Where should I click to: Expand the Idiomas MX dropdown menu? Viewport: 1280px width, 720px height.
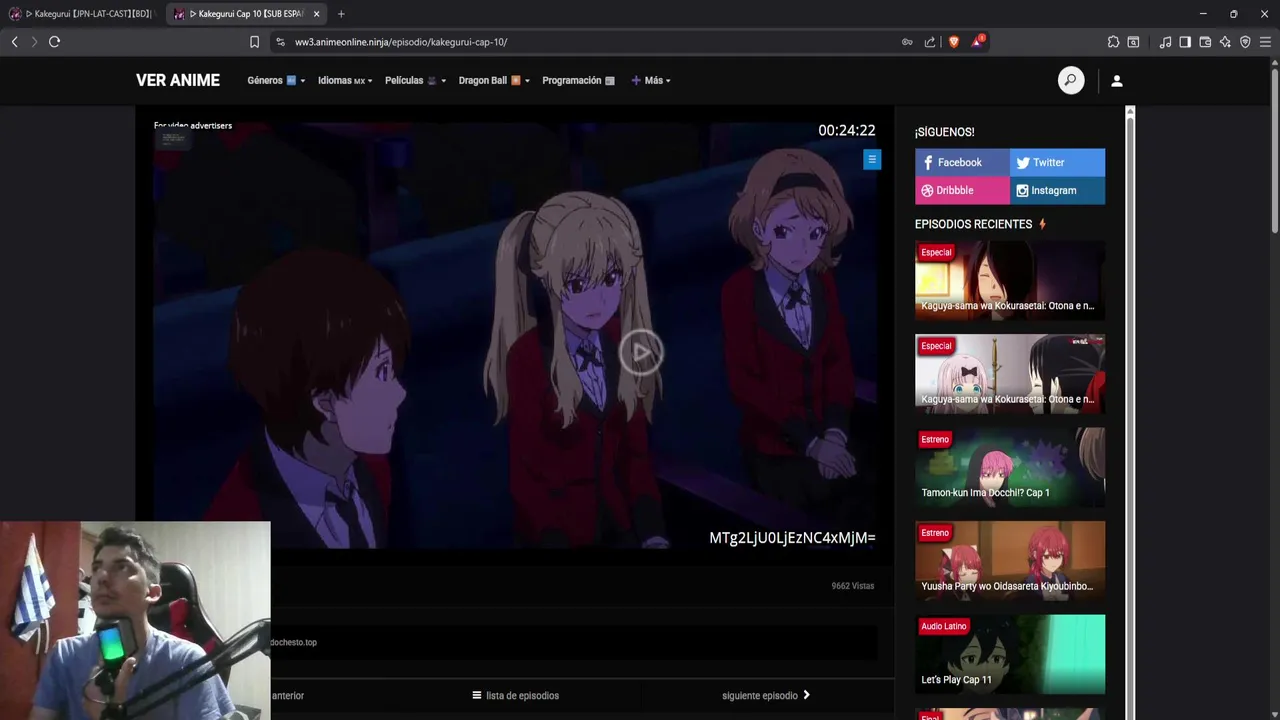click(x=345, y=81)
